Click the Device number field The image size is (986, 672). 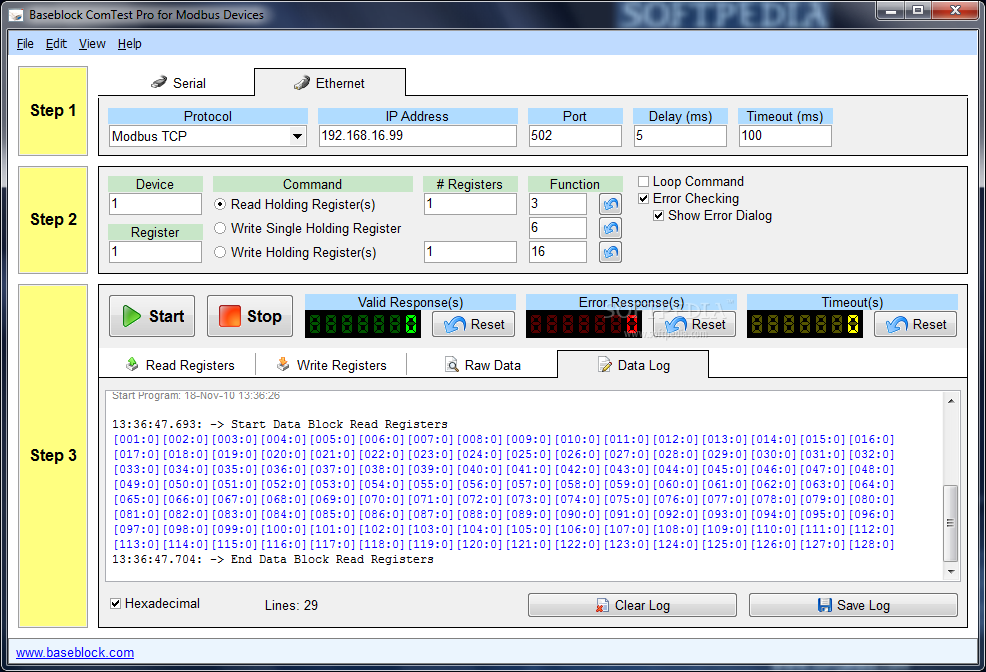pyautogui.click(x=155, y=204)
